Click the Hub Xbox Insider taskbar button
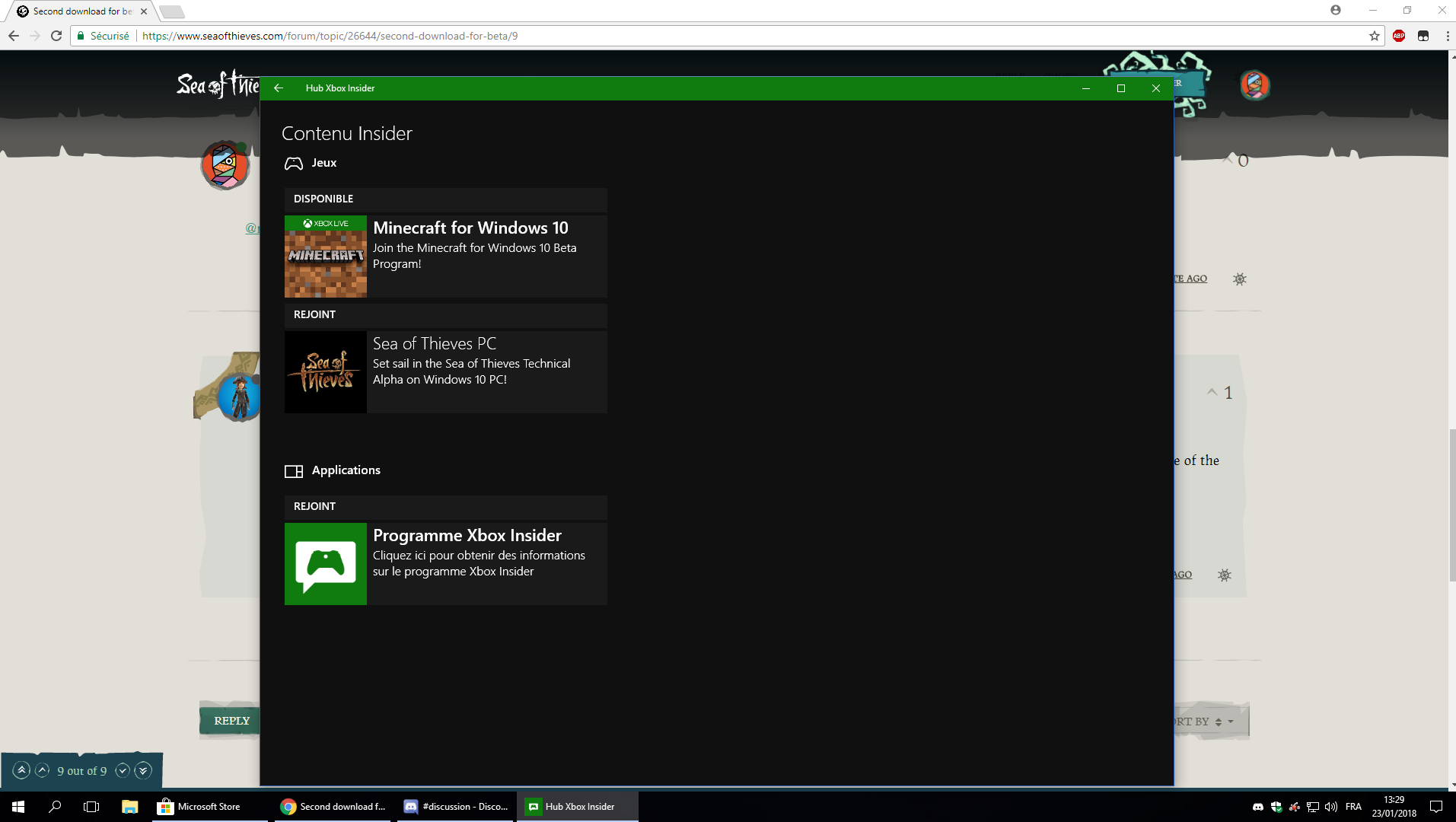 pyautogui.click(x=578, y=807)
